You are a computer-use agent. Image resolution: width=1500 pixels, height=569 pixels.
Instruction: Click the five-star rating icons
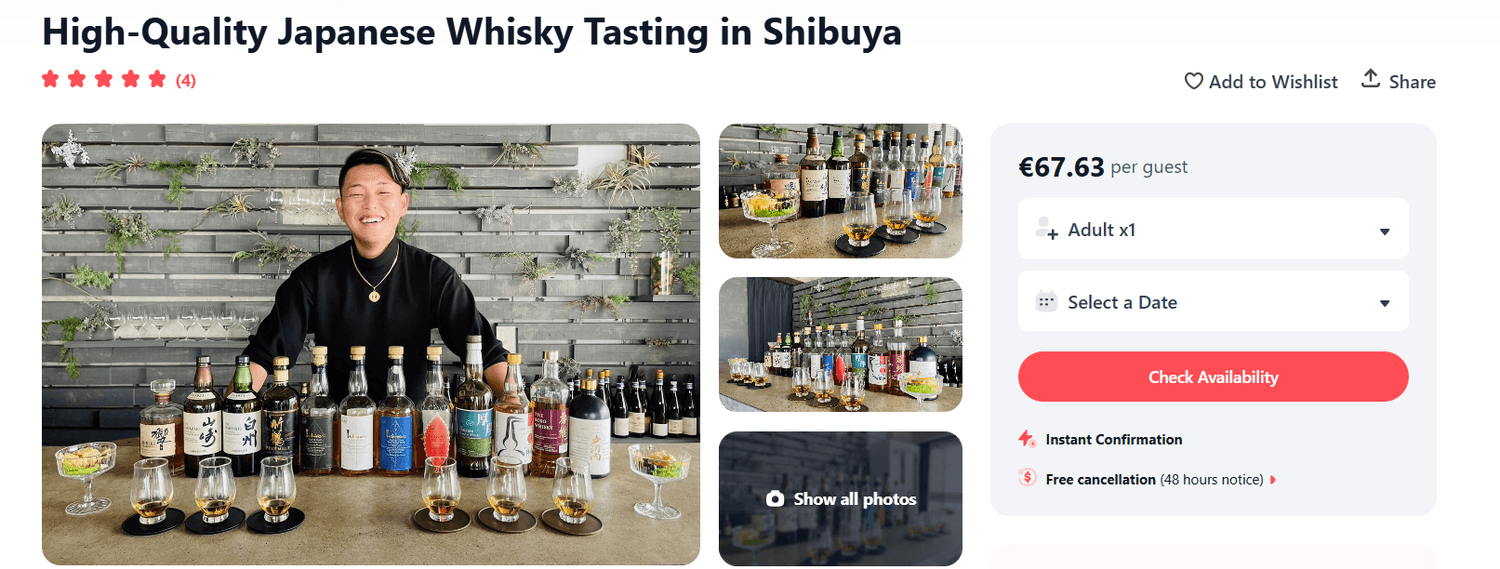104,80
